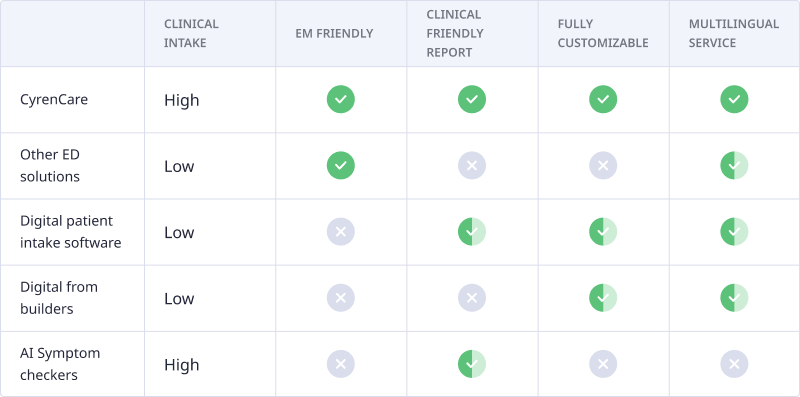The height and width of the screenshot is (397, 800).
Task: Click AI Symptom checkers Multilingual Service X icon
Action: (x=734, y=364)
